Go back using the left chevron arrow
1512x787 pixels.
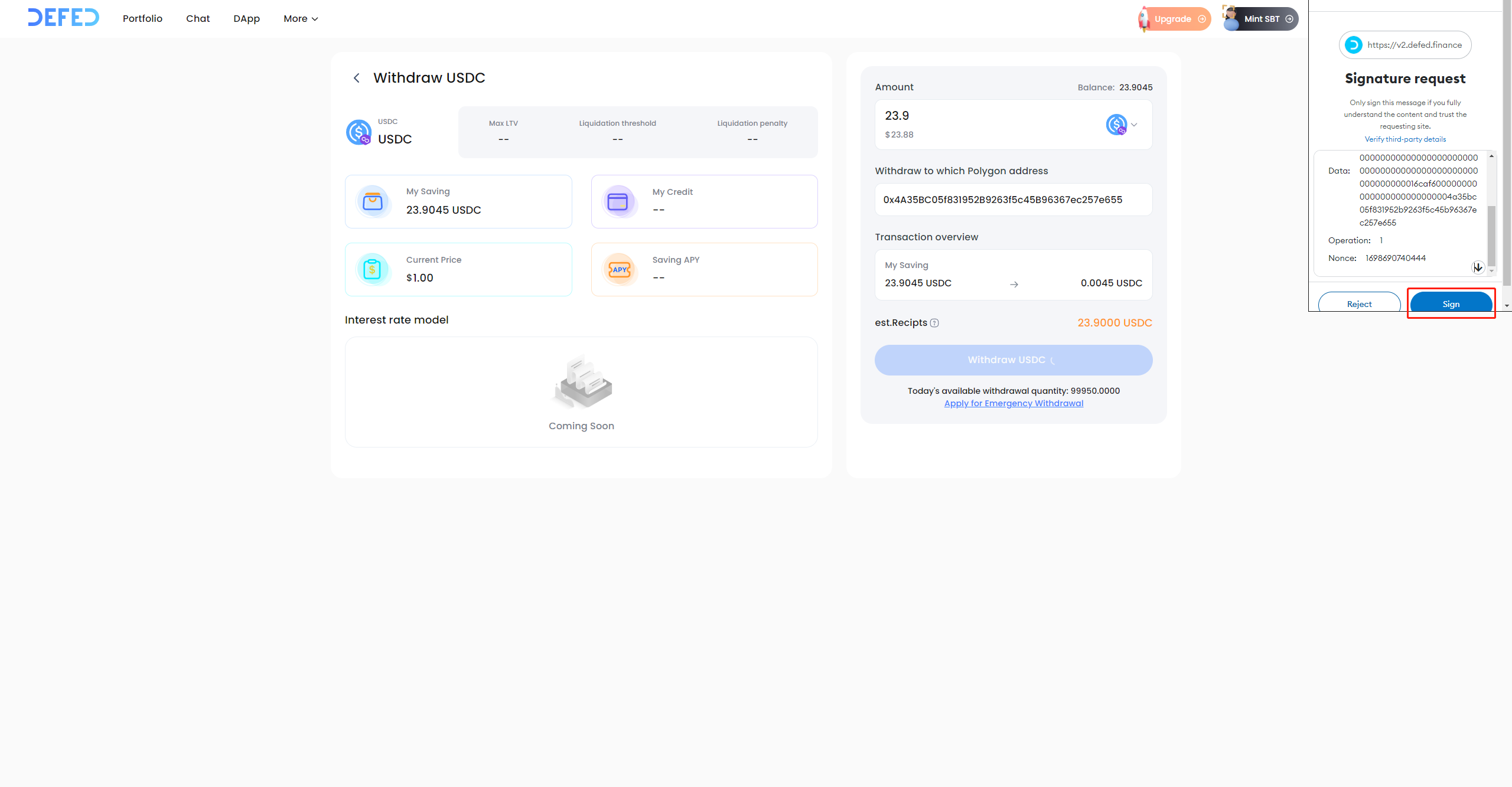[356, 78]
